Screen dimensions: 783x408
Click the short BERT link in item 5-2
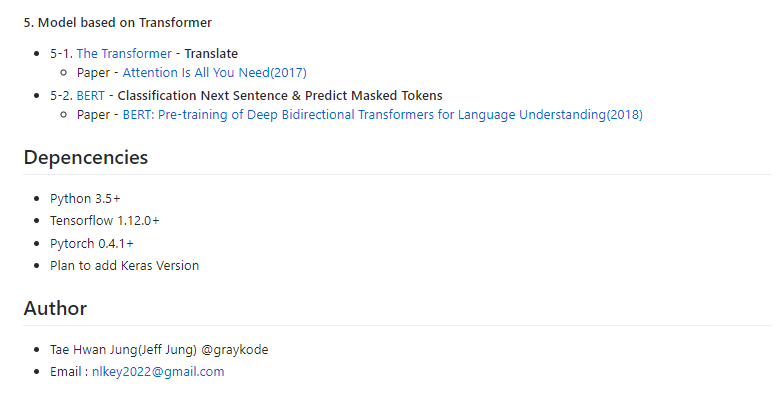(90, 96)
